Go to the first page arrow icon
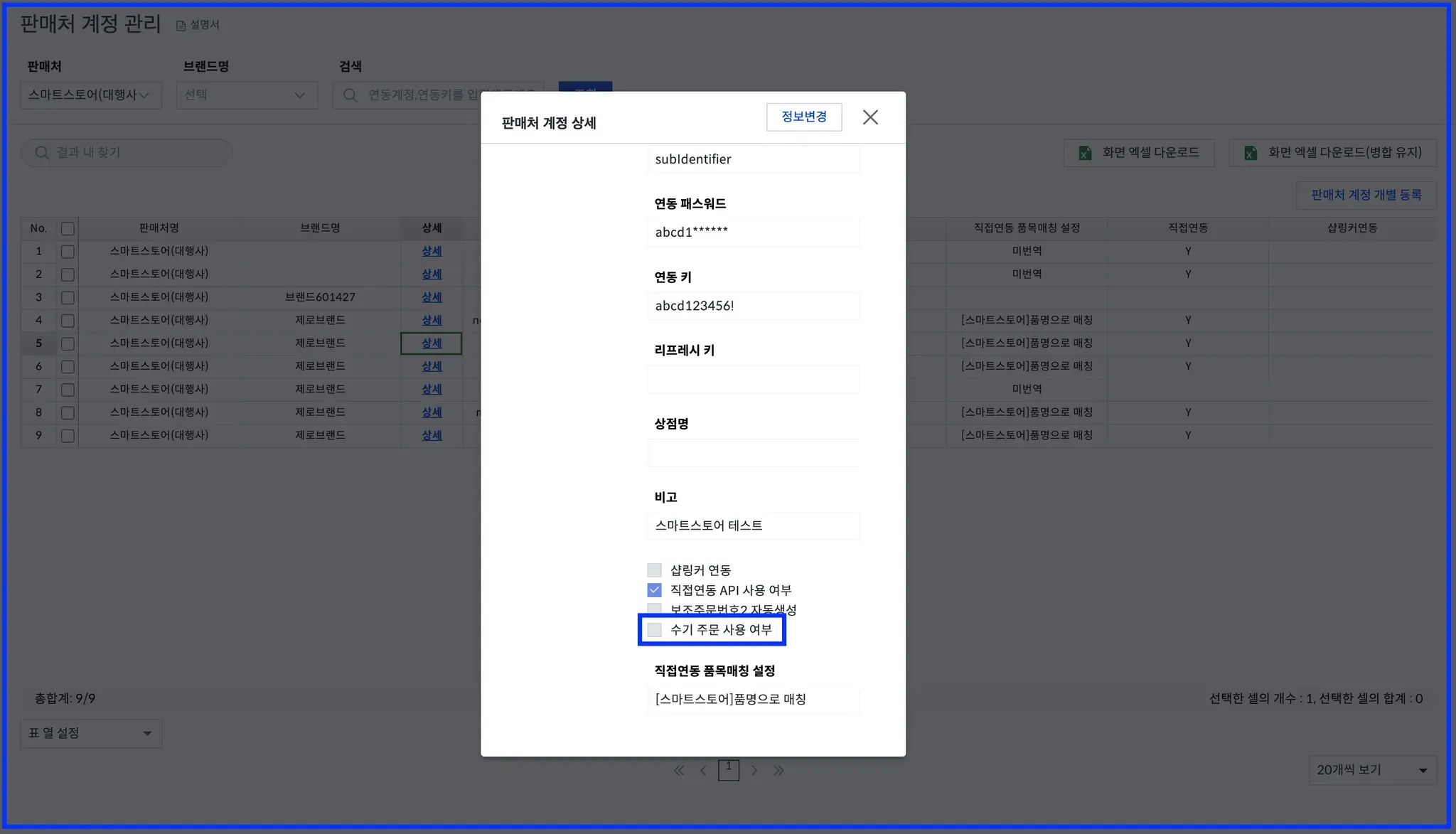Viewport: 1456px width, 834px height. click(679, 770)
